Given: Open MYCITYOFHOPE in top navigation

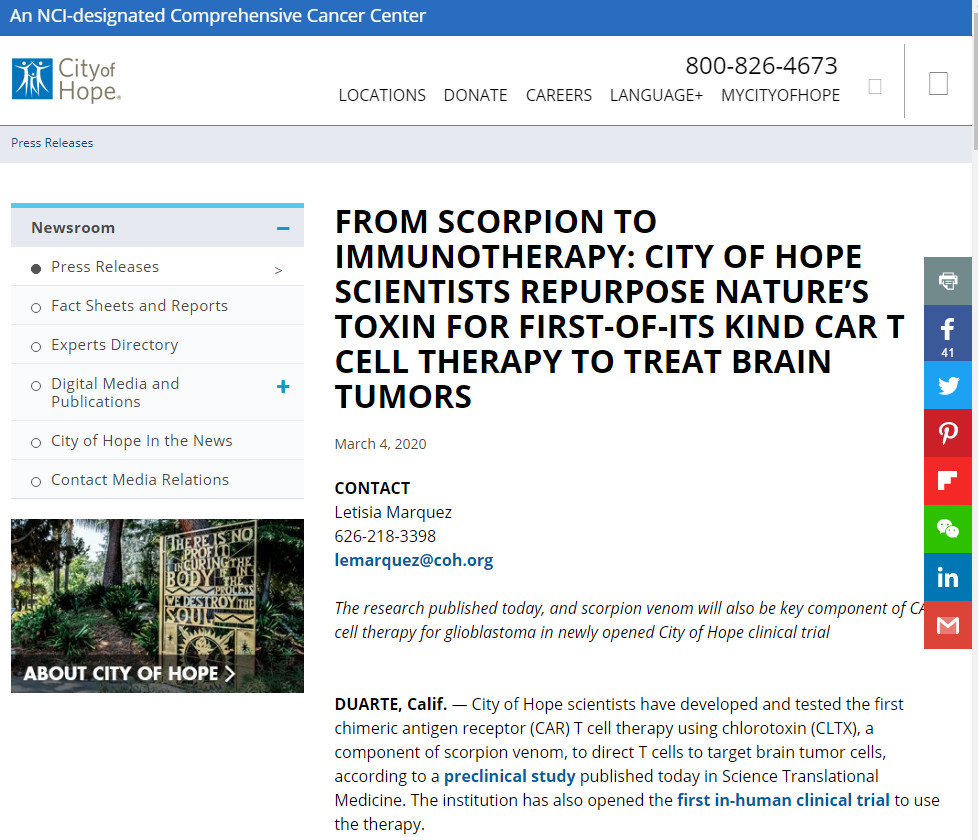Looking at the screenshot, I should pyautogui.click(x=780, y=95).
